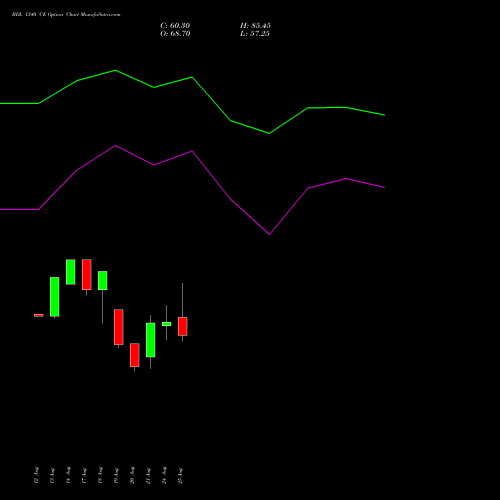The height and width of the screenshot is (500, 500).
Task: Click the "12 Aug" date axis label
Action: coord(36,475)
